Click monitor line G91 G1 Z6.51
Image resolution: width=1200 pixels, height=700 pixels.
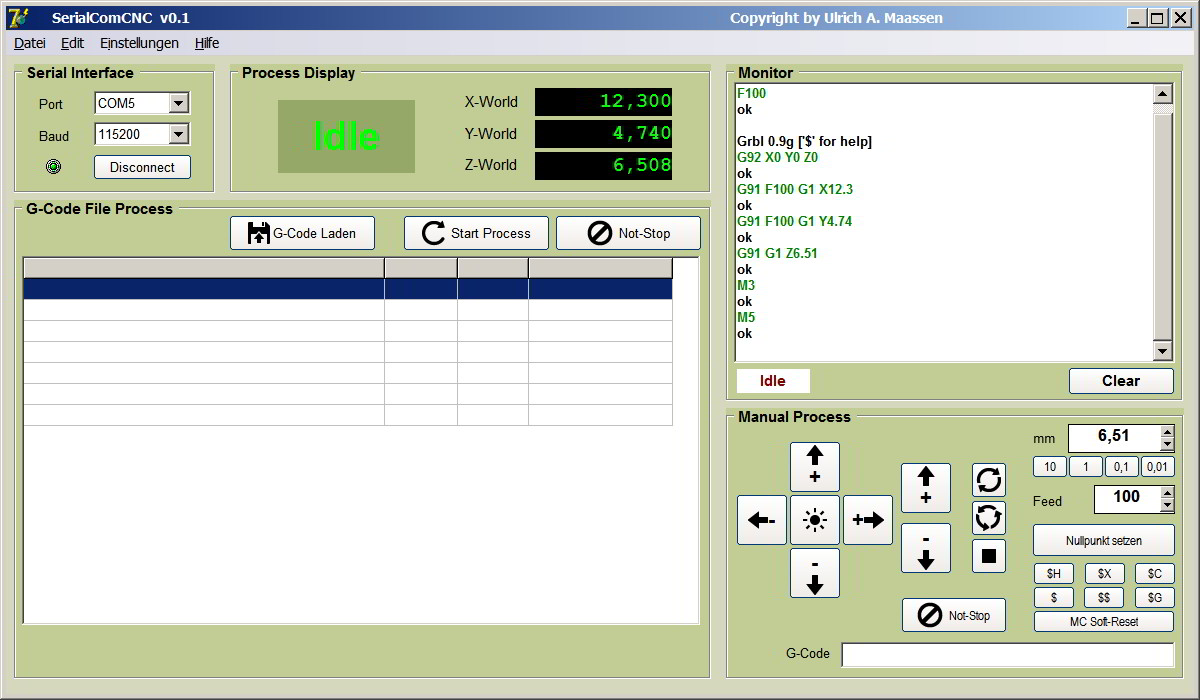pyautogui.click(x=777, y=253)
